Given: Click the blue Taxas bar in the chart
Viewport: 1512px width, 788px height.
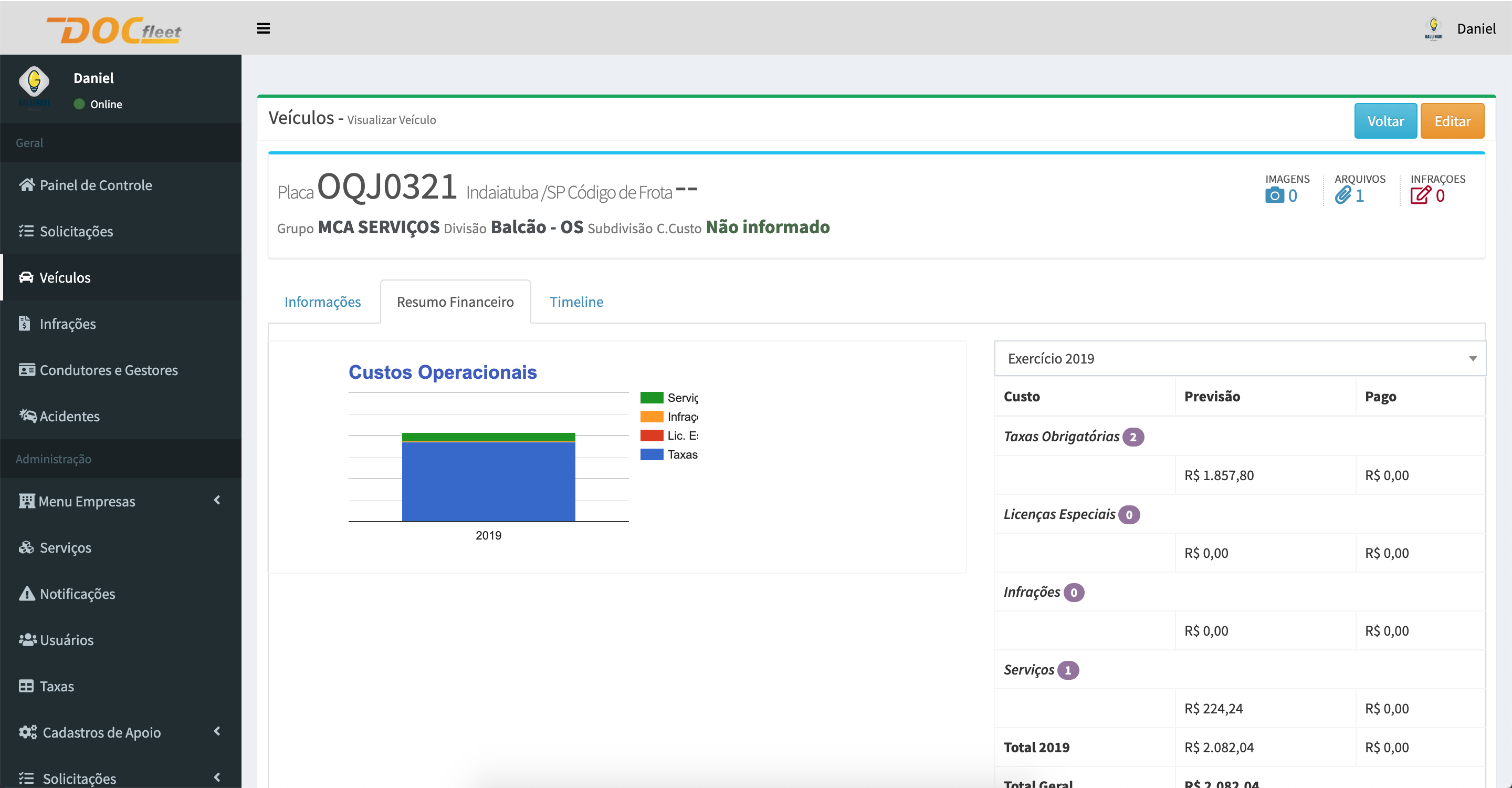Looking at the screenshot, I should [488, 482].
